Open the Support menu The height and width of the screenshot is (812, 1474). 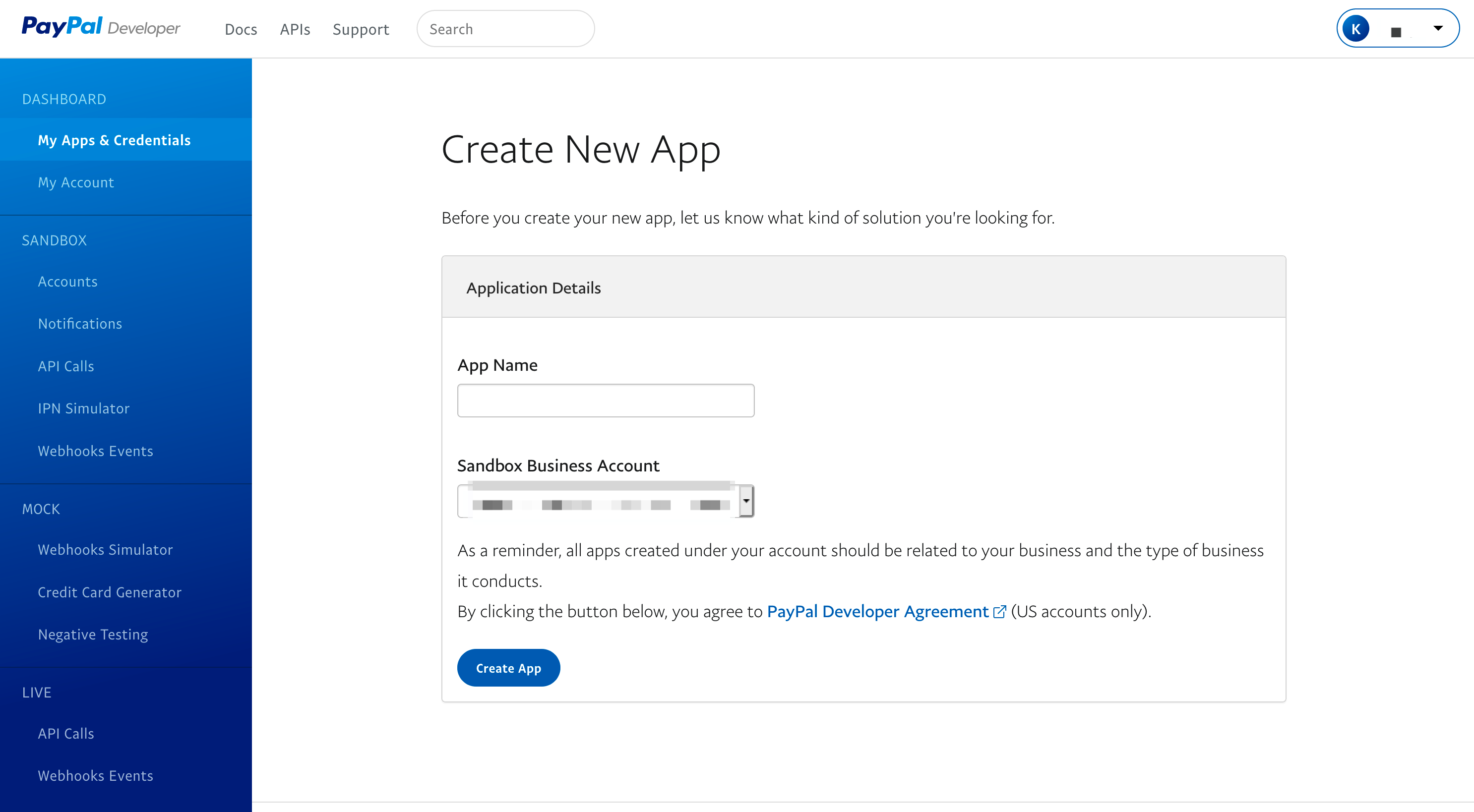point(361,29)
